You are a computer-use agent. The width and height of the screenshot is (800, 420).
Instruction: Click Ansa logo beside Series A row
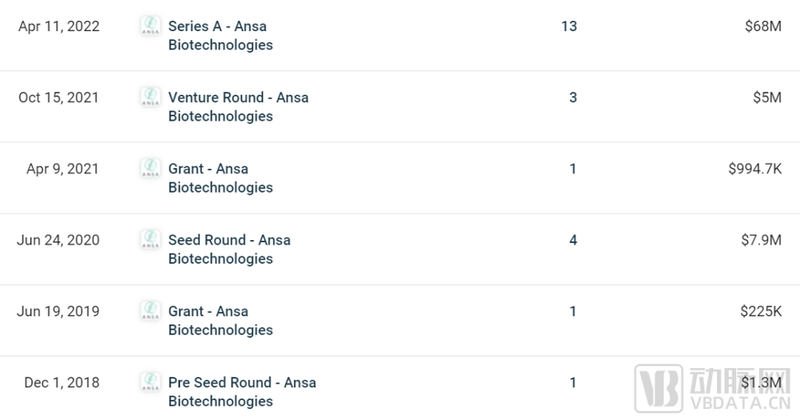150,26
